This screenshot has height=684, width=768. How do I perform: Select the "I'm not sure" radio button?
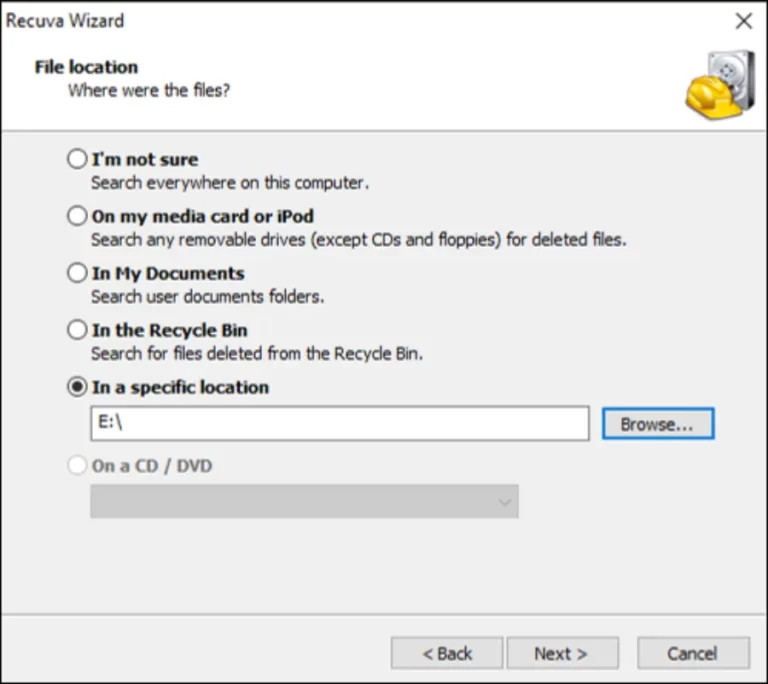click(x=77, y=159)
